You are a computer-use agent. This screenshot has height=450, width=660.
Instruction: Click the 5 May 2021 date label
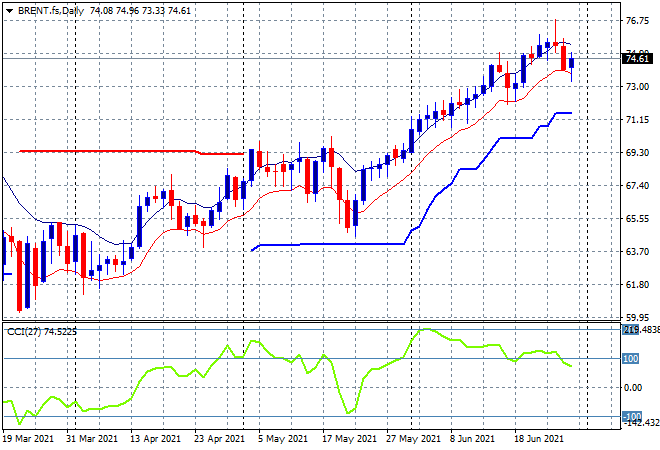click(x=282, y=439)
